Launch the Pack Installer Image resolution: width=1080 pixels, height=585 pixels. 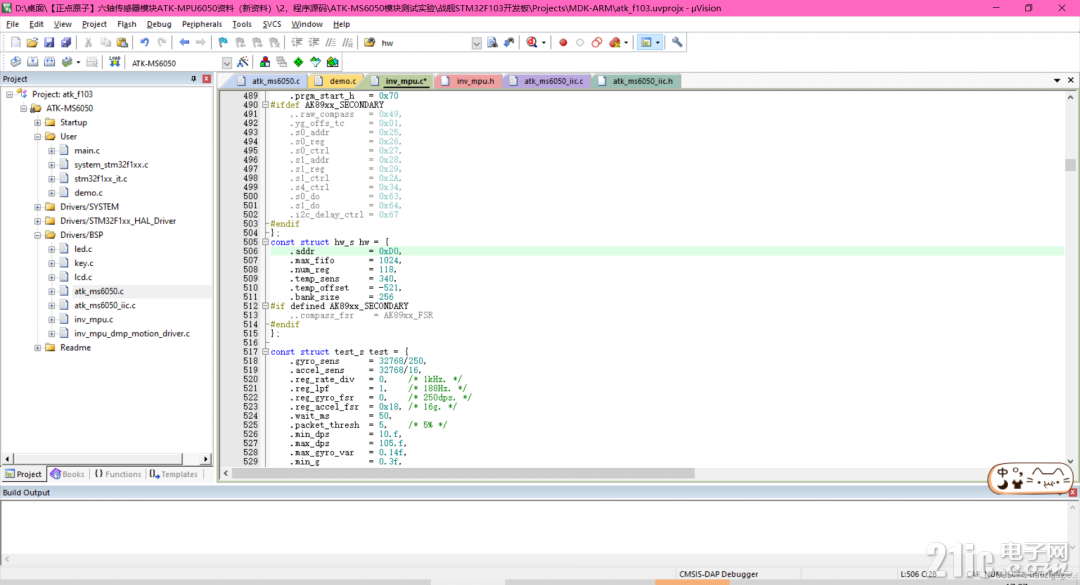point(333,62)
